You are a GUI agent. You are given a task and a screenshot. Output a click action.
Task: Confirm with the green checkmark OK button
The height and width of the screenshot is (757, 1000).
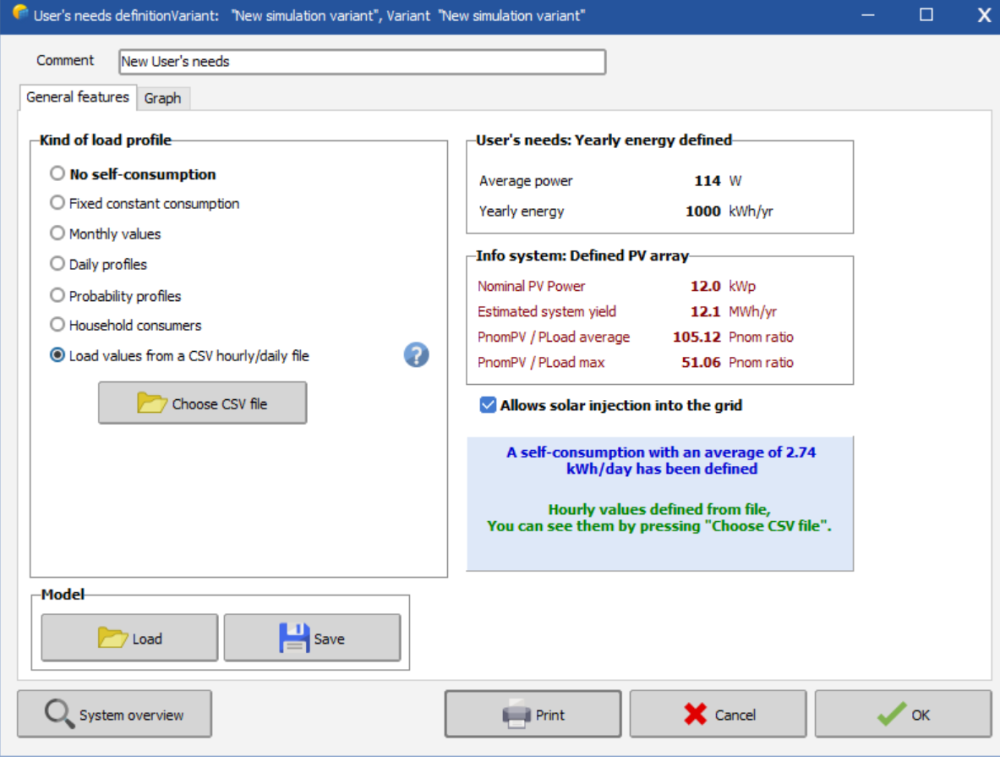tap(902, 715)
